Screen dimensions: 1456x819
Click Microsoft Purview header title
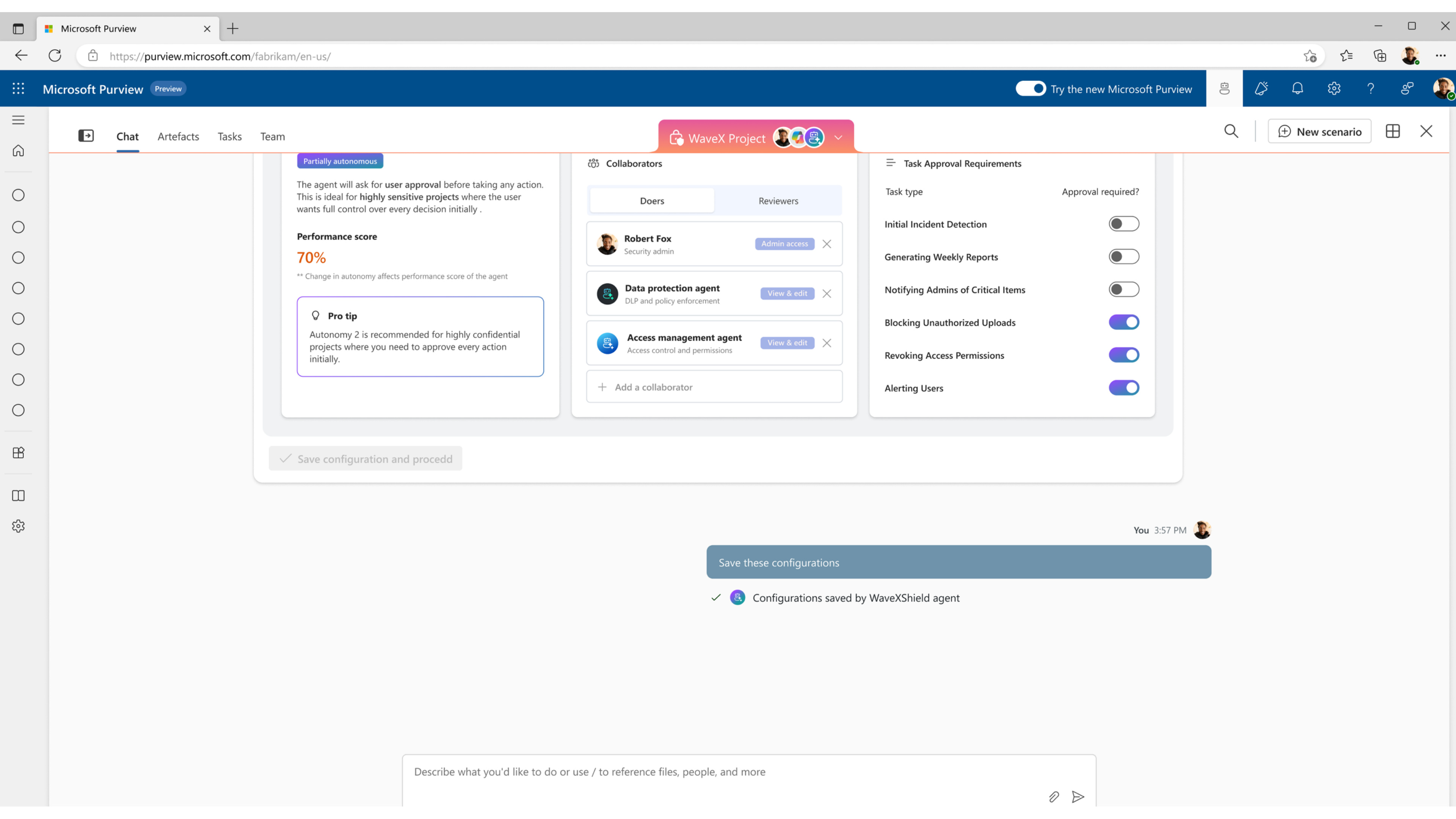coord(93,89)
